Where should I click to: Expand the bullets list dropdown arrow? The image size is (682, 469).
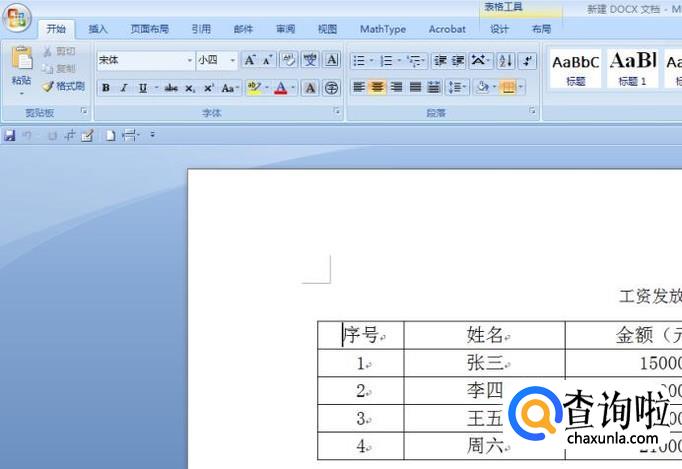372,60
